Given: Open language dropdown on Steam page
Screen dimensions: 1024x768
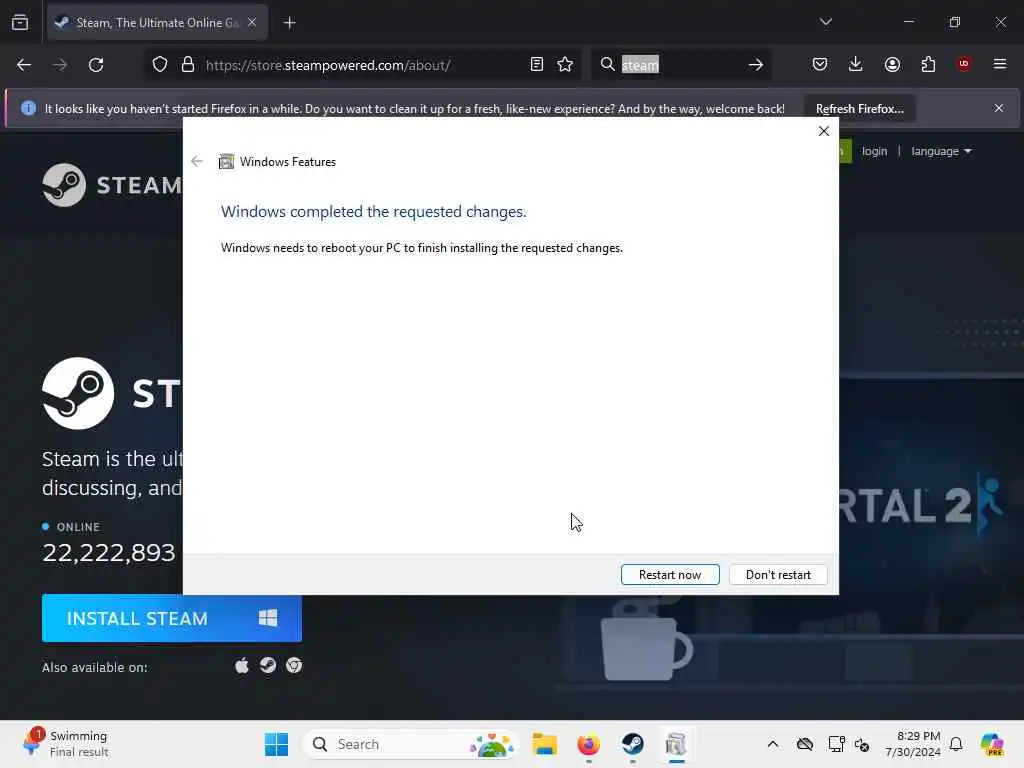Looking at the screenshot, I should (941, 151).
